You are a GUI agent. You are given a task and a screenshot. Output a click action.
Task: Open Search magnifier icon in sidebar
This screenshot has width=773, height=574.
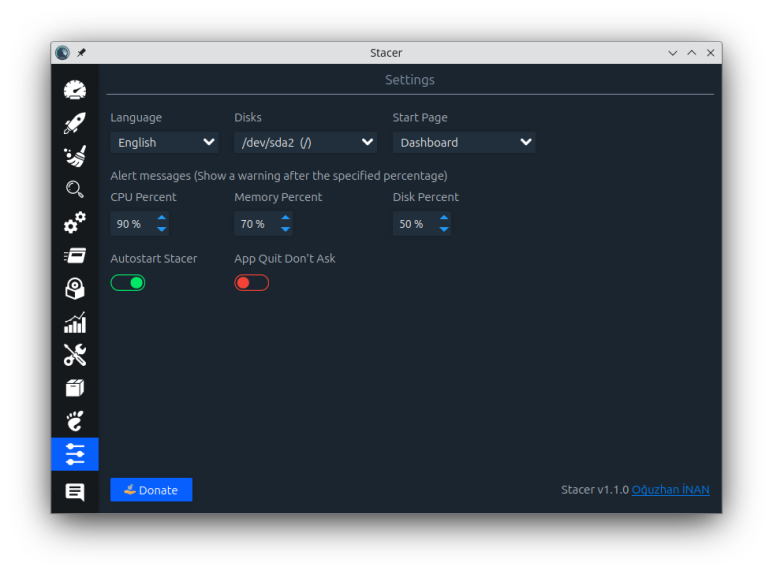coord(75,189)
